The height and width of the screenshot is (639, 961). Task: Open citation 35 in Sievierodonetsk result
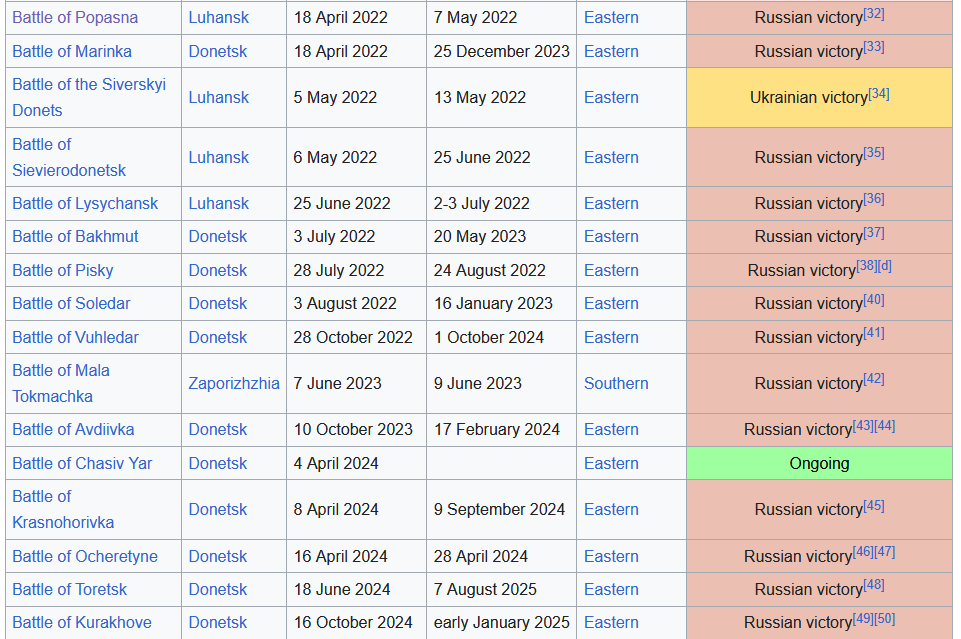pos(874,153)
